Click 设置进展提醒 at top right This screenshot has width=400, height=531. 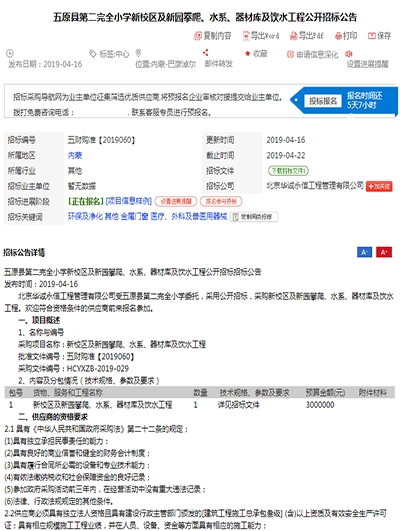[x=367, y=64]
